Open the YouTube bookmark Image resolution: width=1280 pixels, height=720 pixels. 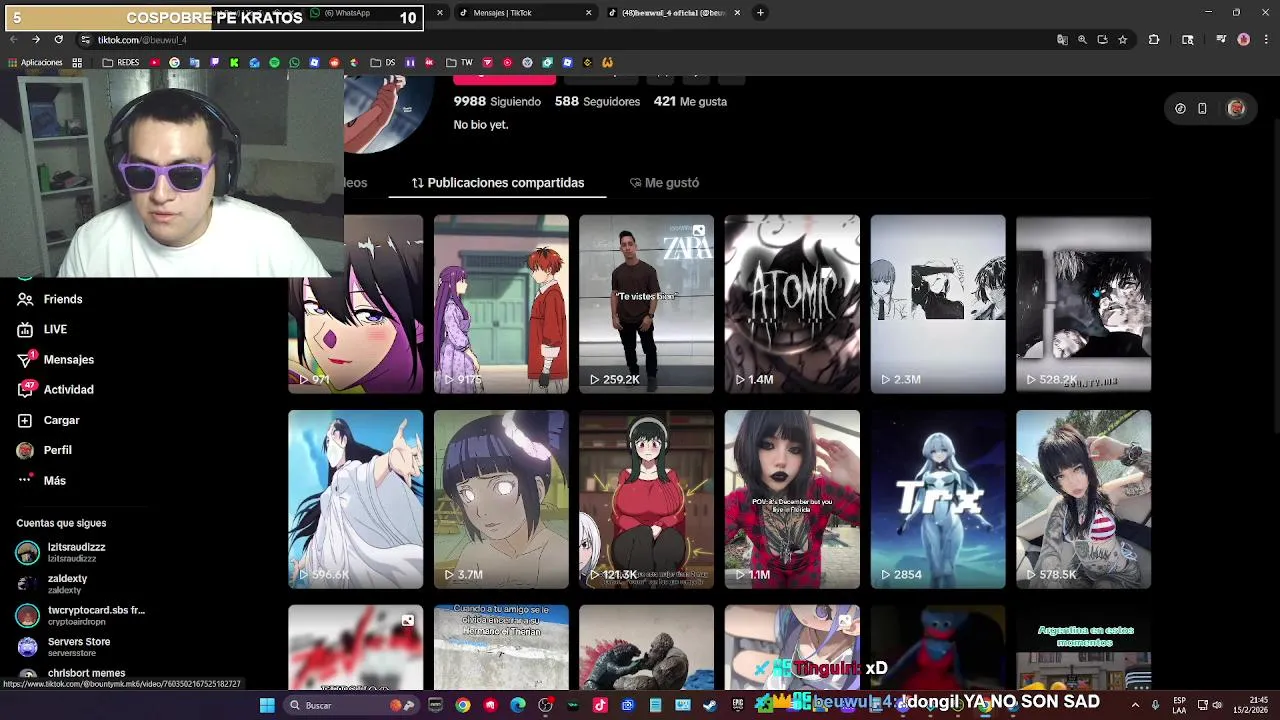coord(155,62)
